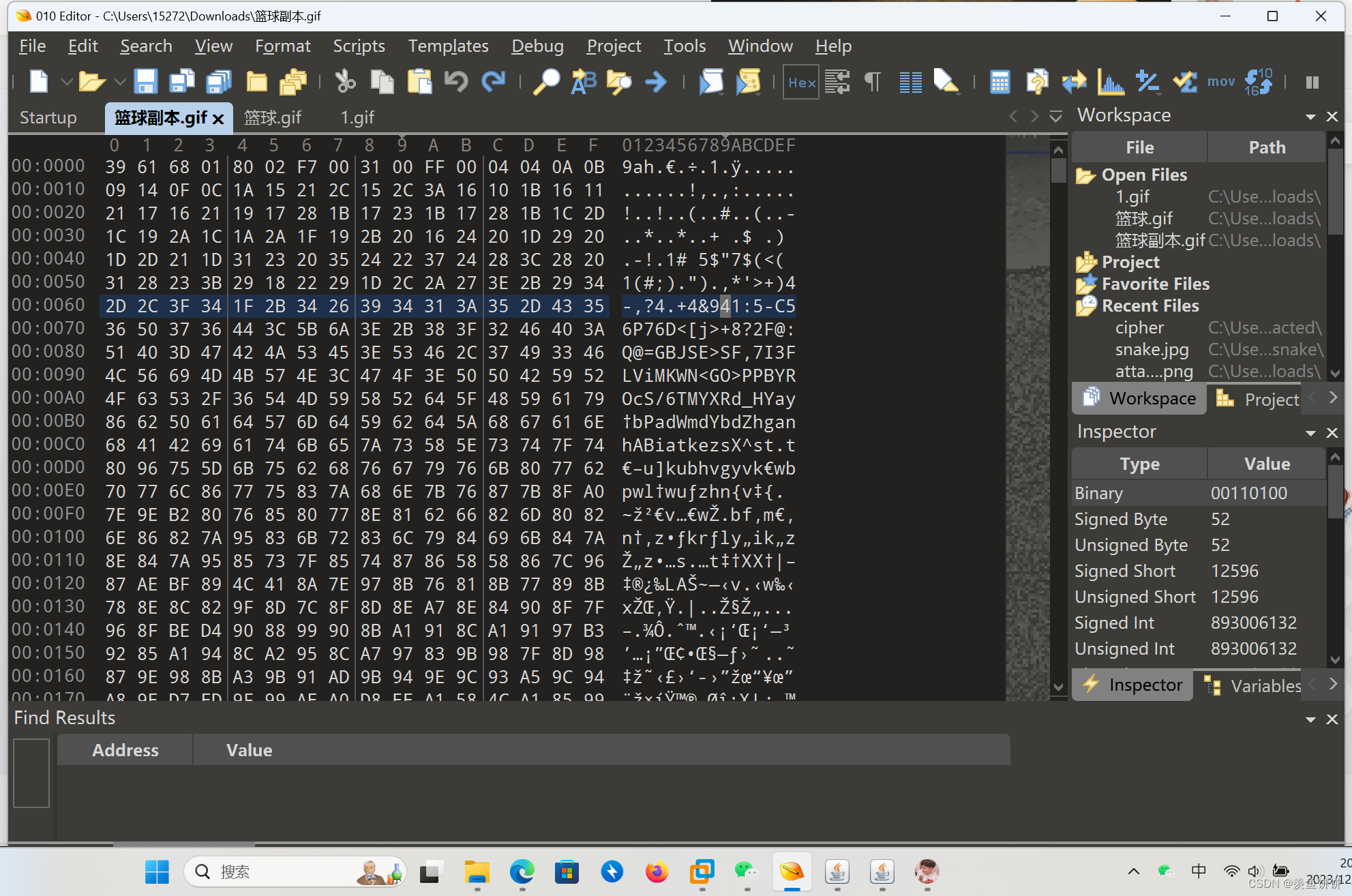Select snake.jpg in Recent Files
1352x896 pixels.
click(x=1152, y=350)
